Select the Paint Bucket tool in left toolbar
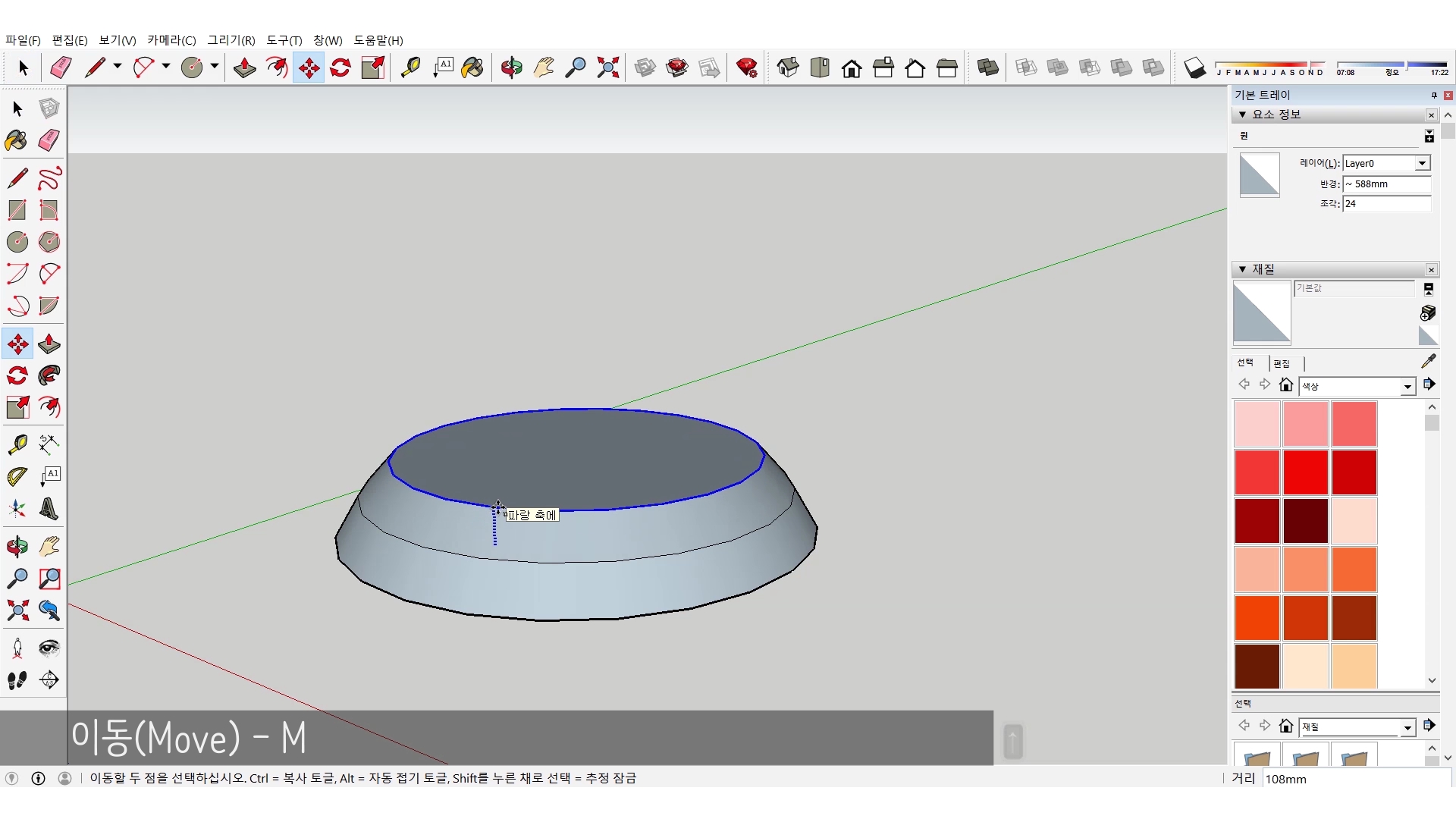This screenshot has height=819, width=1456. click(16, 140)
